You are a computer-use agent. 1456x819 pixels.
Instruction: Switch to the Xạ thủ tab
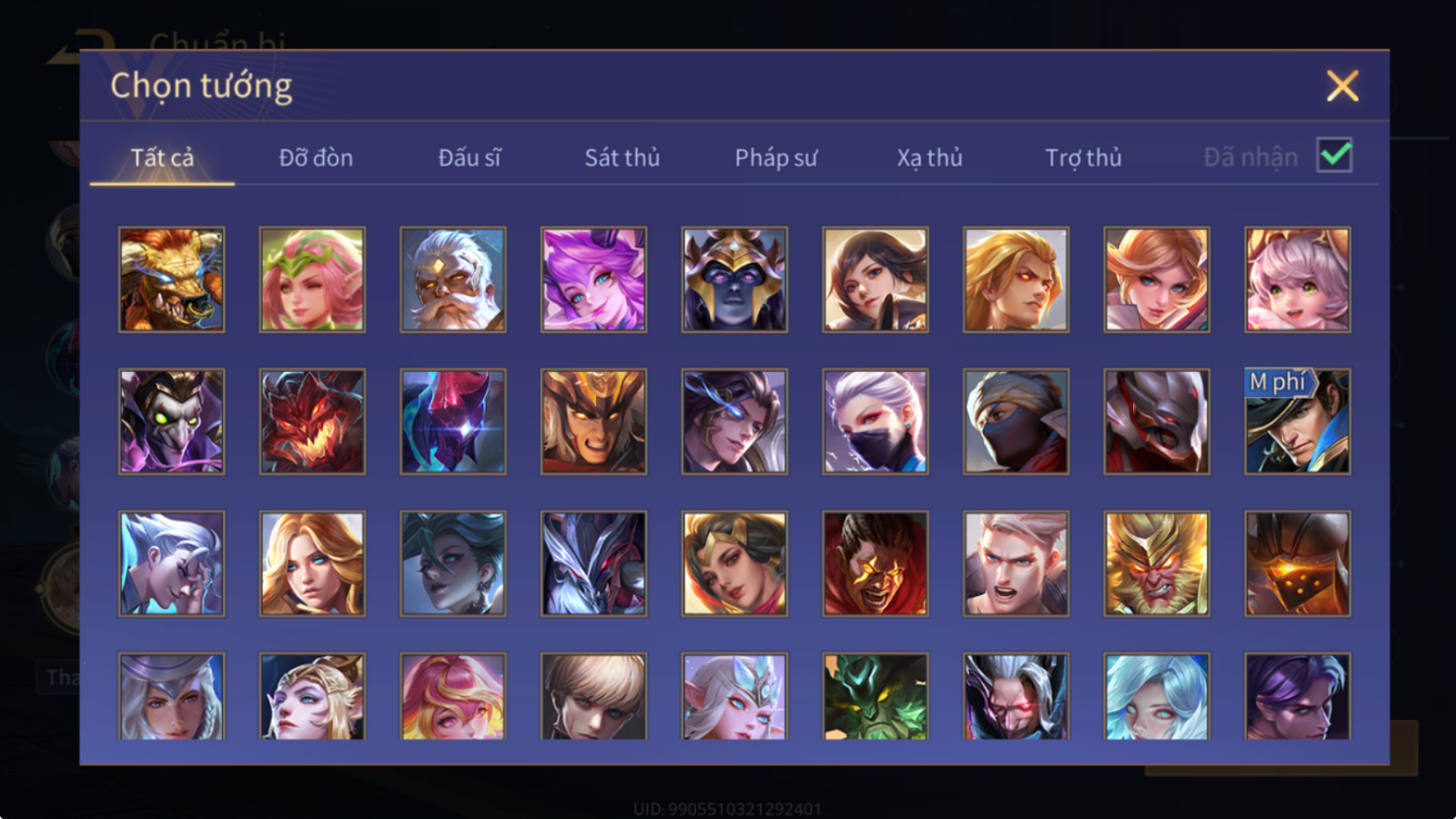[930, 157]
